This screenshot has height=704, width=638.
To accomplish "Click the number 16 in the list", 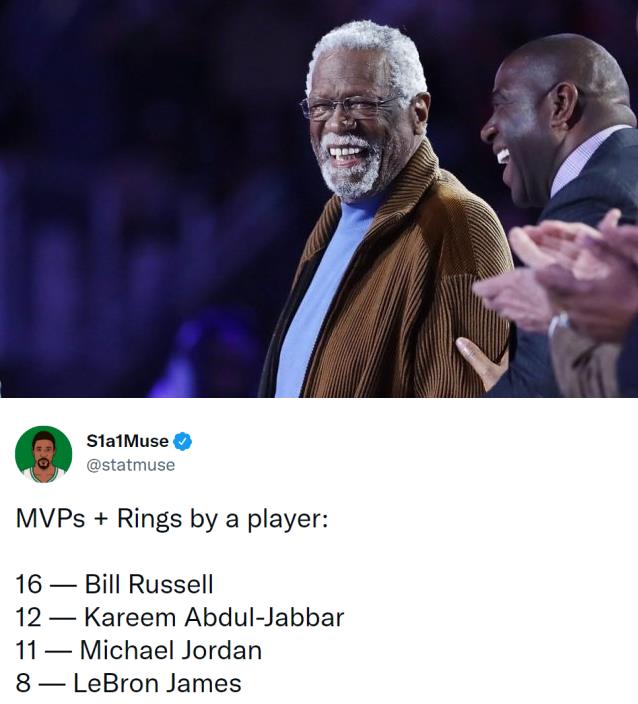I will point(29,584).
